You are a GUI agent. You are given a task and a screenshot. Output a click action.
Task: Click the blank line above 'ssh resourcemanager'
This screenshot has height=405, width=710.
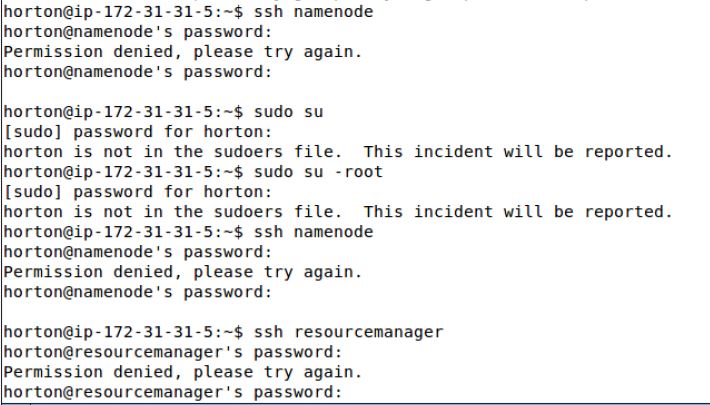pyautogui.click(x=200, y=312)
